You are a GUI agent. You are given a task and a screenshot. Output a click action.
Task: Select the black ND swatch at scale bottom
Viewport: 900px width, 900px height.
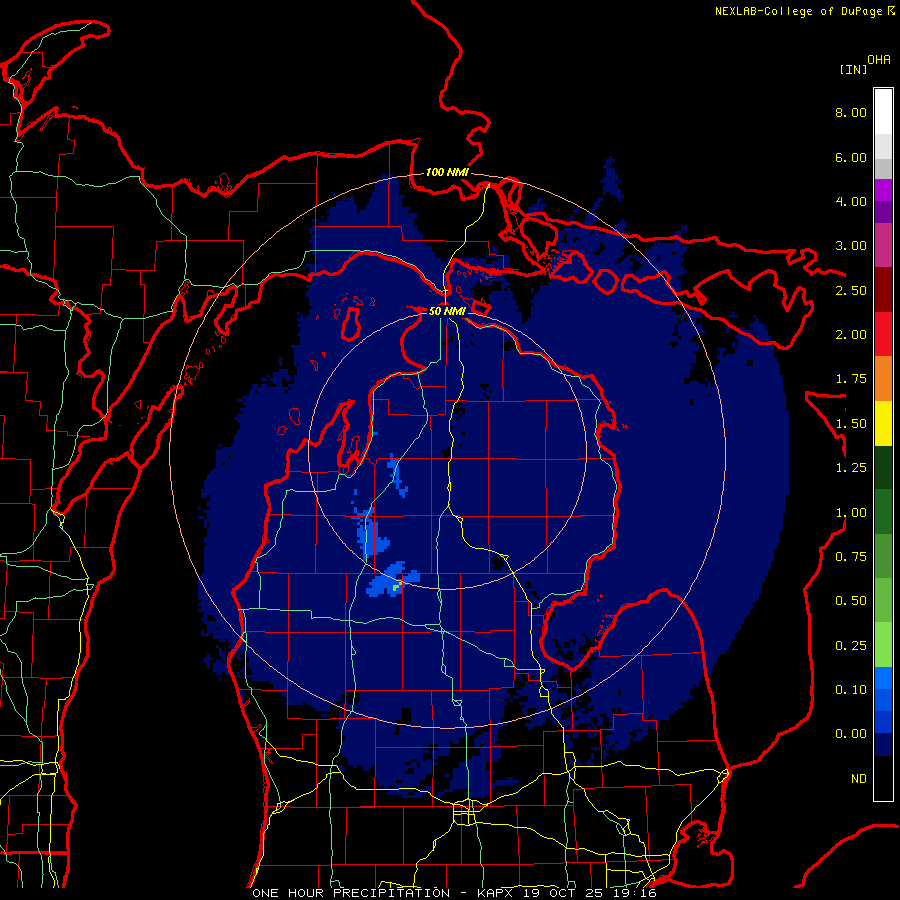[x=883, y=778]
